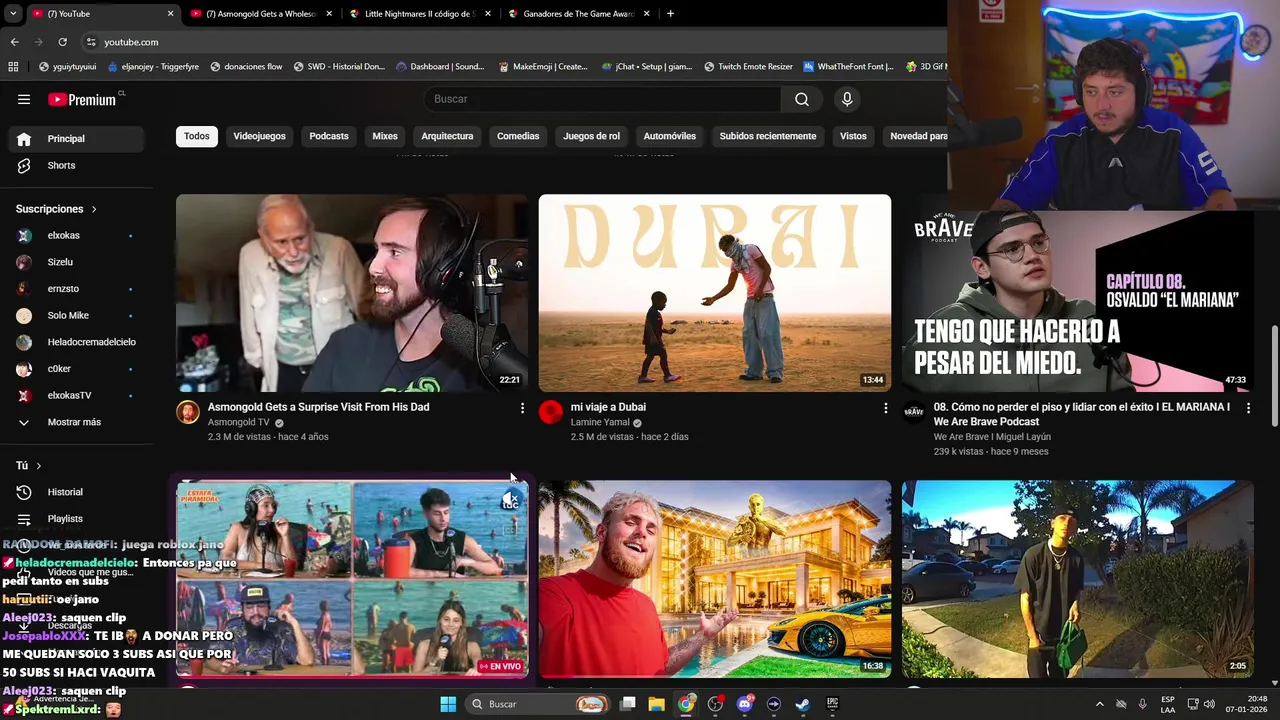
Task: Open the WhatTheFont bookmark
Action: click(848, 67)
